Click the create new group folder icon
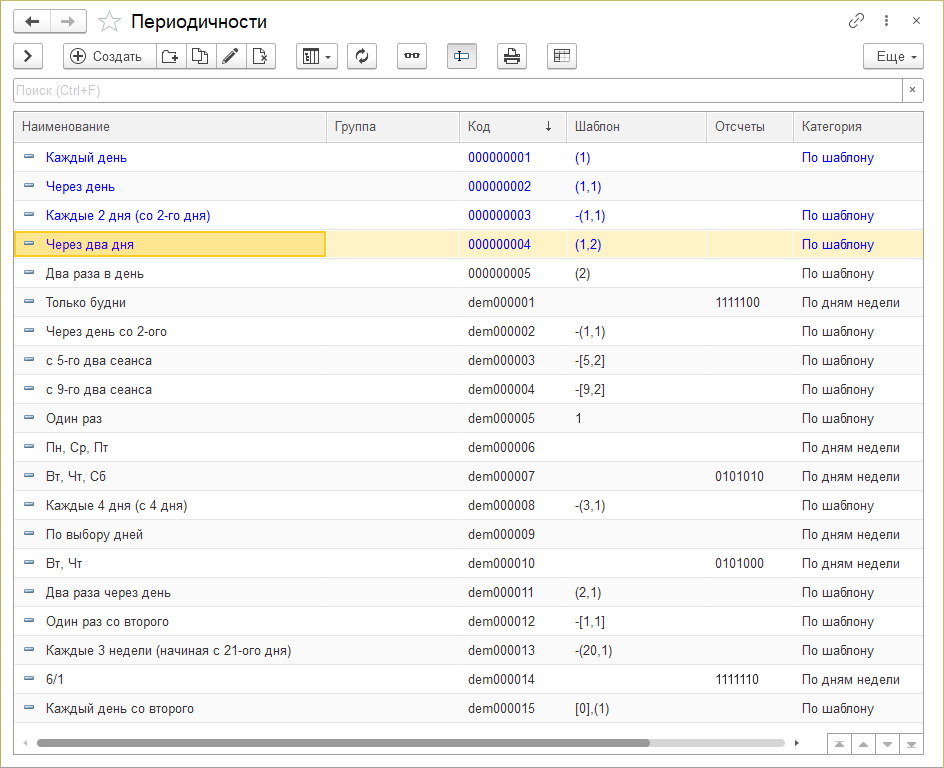The image size is (944, 768). coord(171,56)
